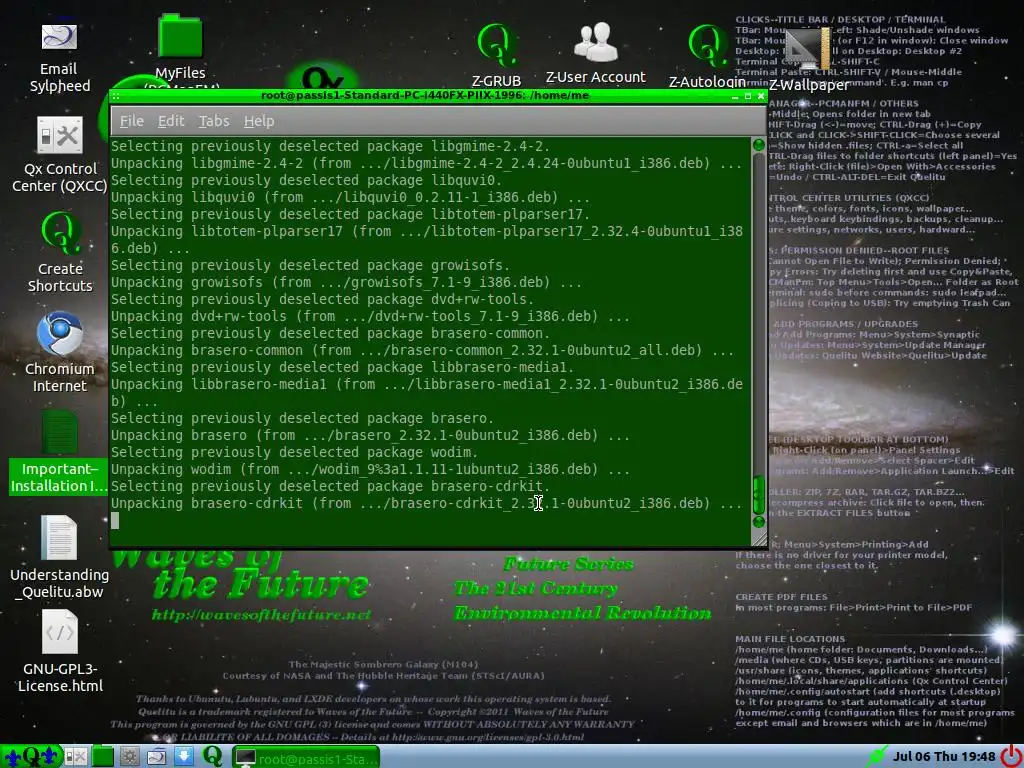Click 'Selecting previously deselected package brasero-cdrkit.' line
1024x768 pixels.
(330, 487)
